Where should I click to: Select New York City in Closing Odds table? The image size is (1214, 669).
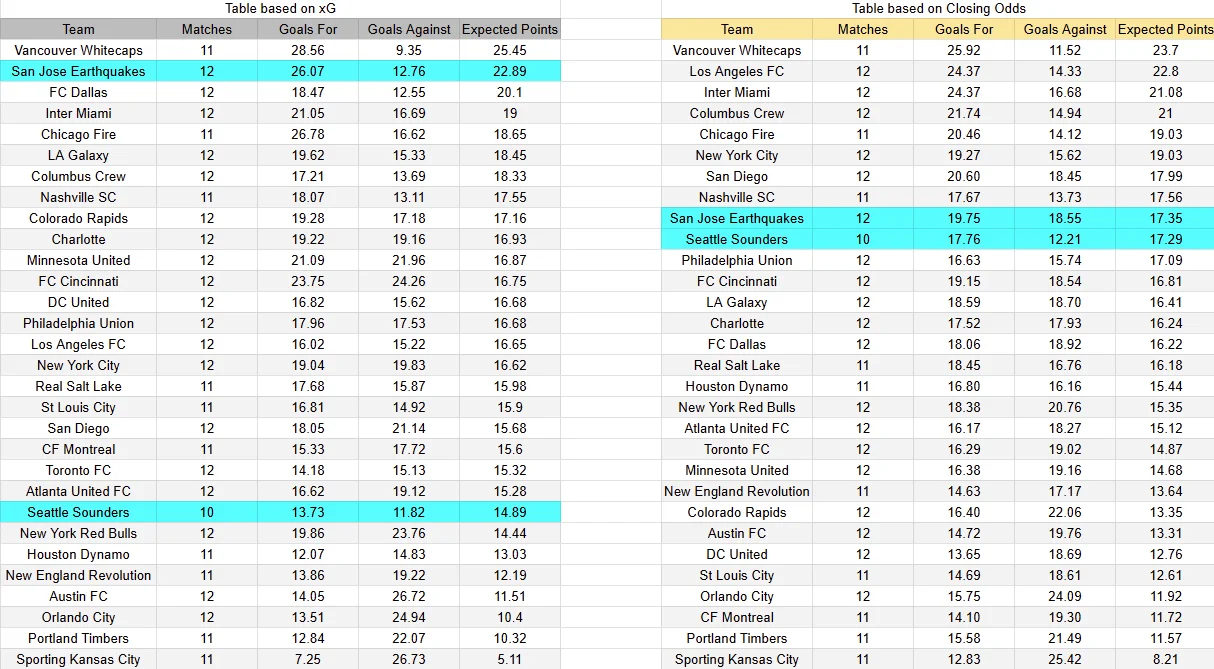(x=737, y=155)
